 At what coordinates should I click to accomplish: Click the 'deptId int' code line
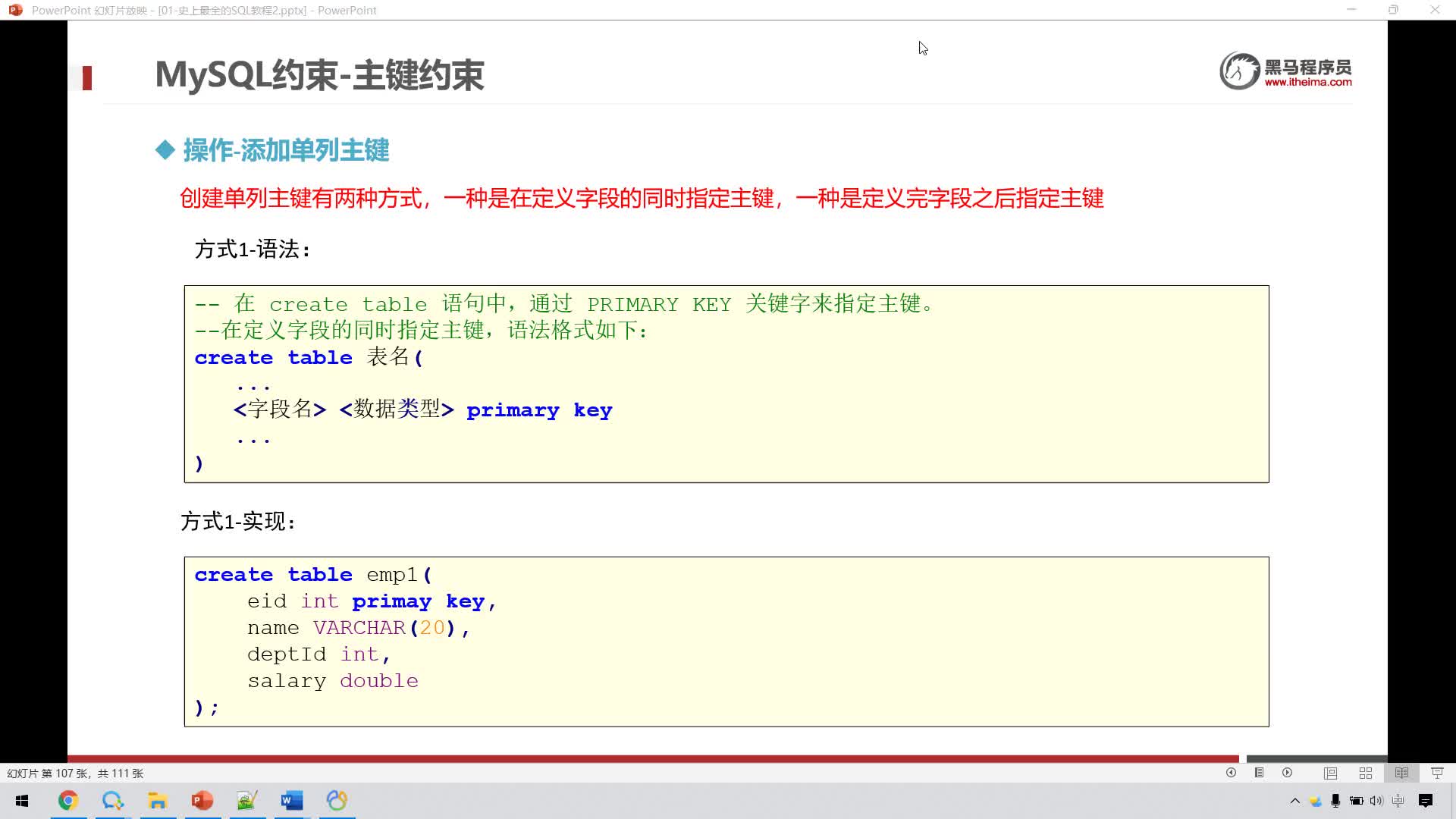point(318,654)
